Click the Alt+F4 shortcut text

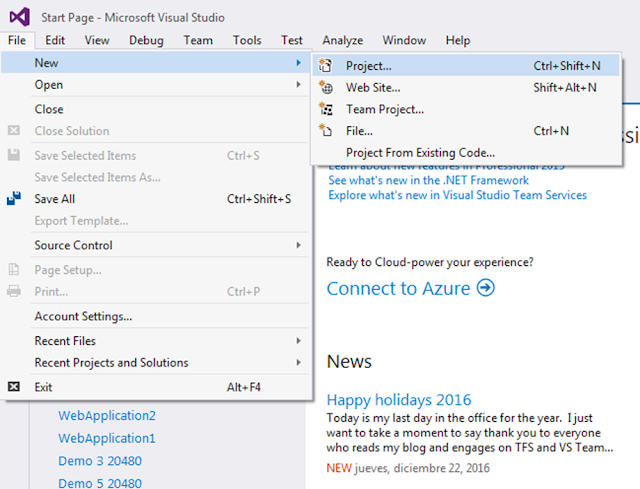pos(244,387)
